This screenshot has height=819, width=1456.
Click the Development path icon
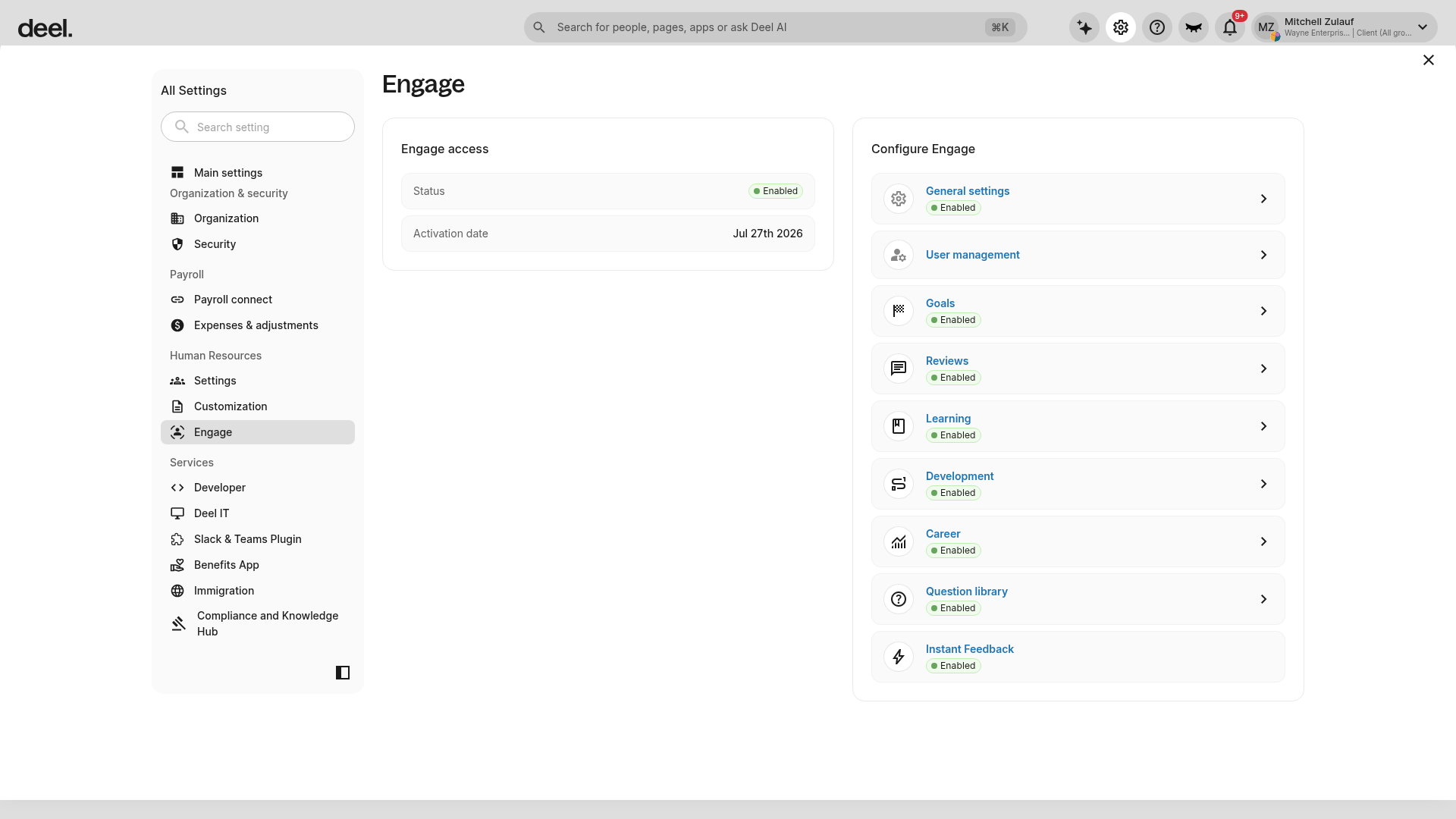click(x=899, y=484)
